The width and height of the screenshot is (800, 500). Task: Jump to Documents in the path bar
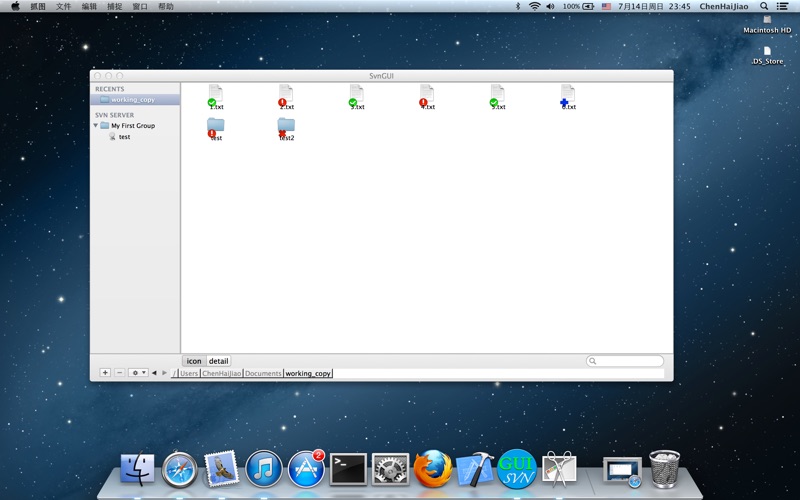(263, 373)
